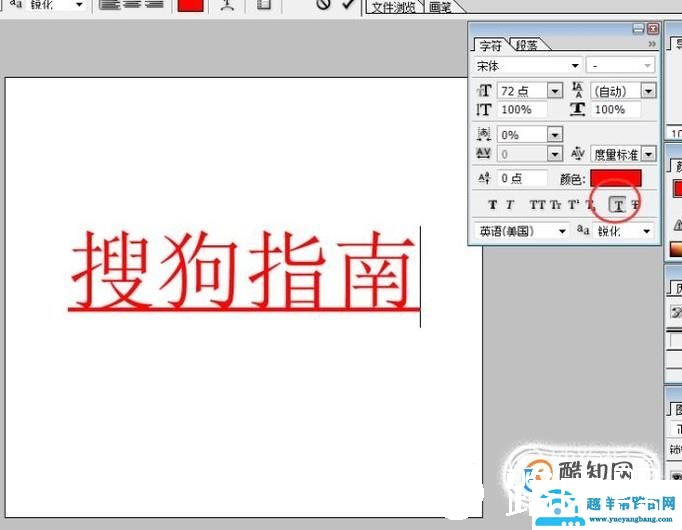The height and width of the screenshot is (530, 682).
Task: Cancel current text edits
Action: click(323, 4)
